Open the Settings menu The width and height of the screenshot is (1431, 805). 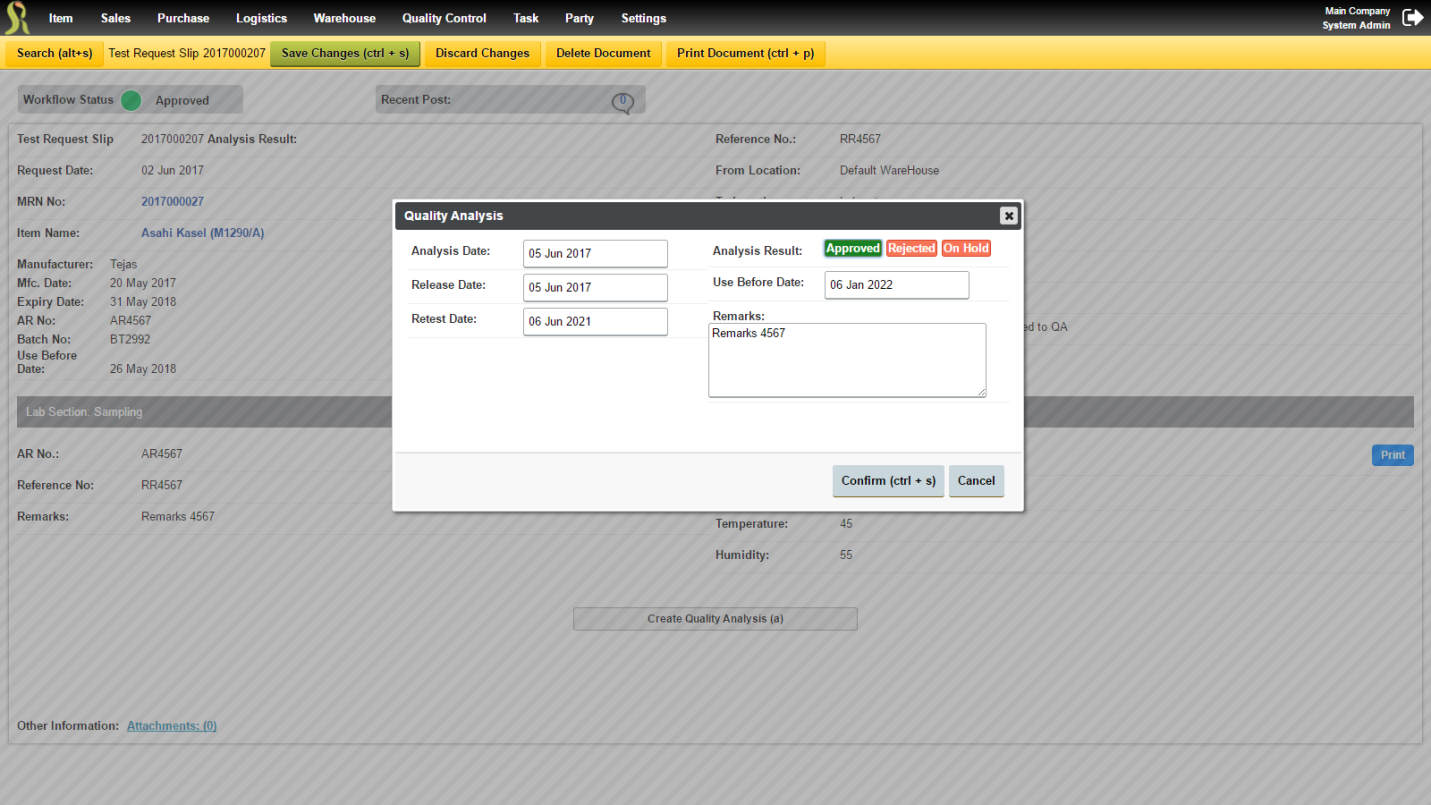[643, 17]
